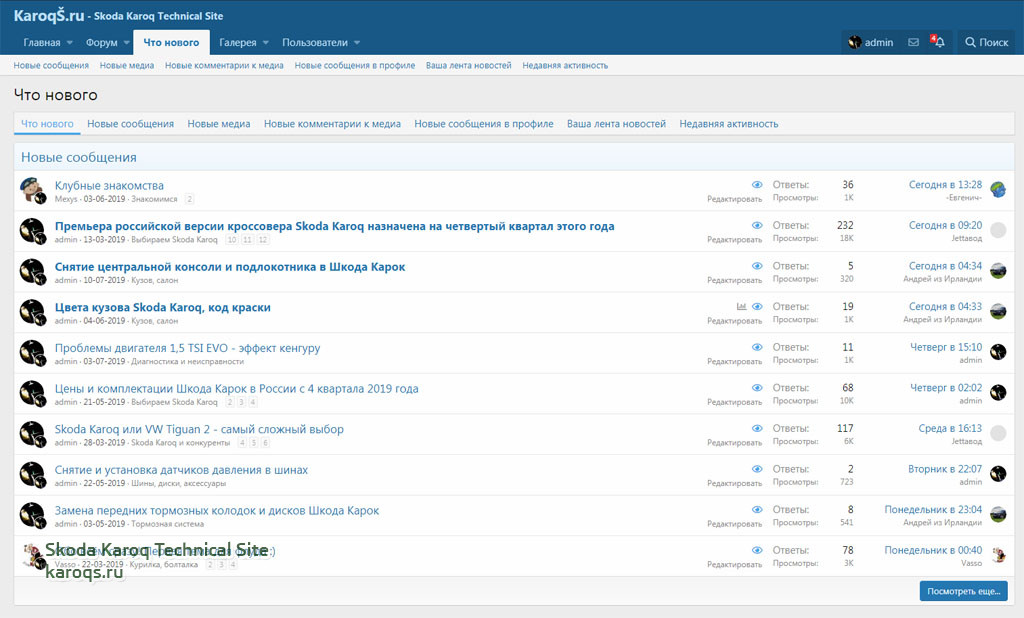Image resolution: width=1024 pixels, height=618 pixels.
Task: Click the poll chart icon in Цвета кузова row
Action: pos(741,306)
